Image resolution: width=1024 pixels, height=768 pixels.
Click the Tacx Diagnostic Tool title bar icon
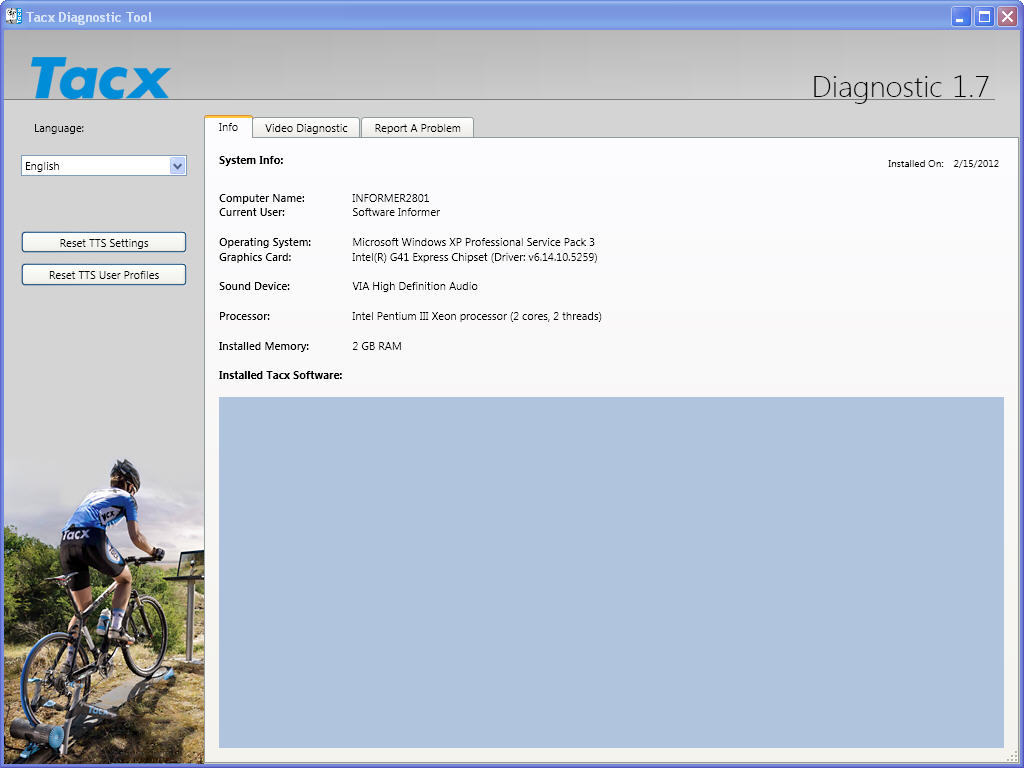point(14,16)
